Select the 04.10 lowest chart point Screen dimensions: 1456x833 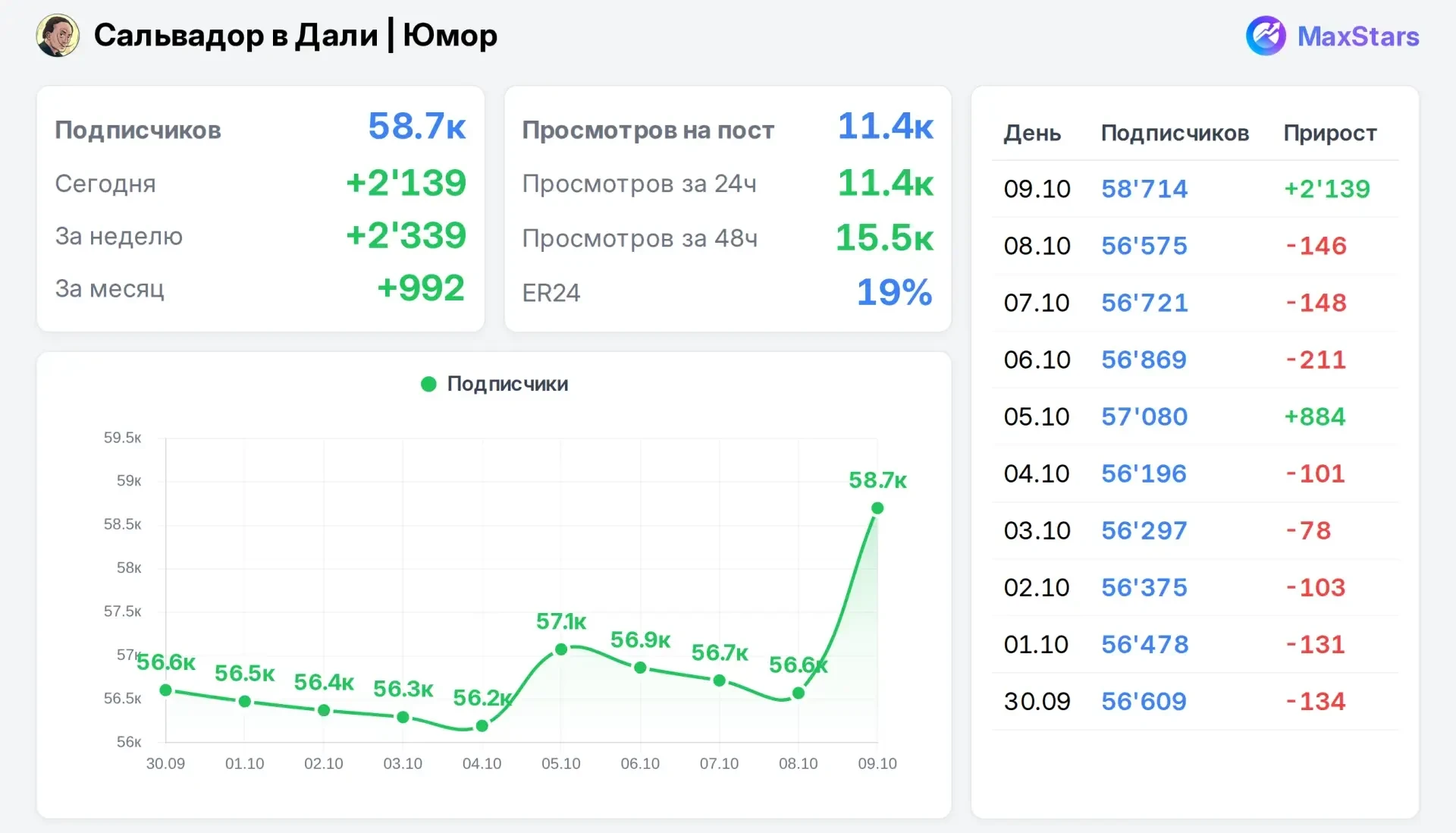[482, 726]
